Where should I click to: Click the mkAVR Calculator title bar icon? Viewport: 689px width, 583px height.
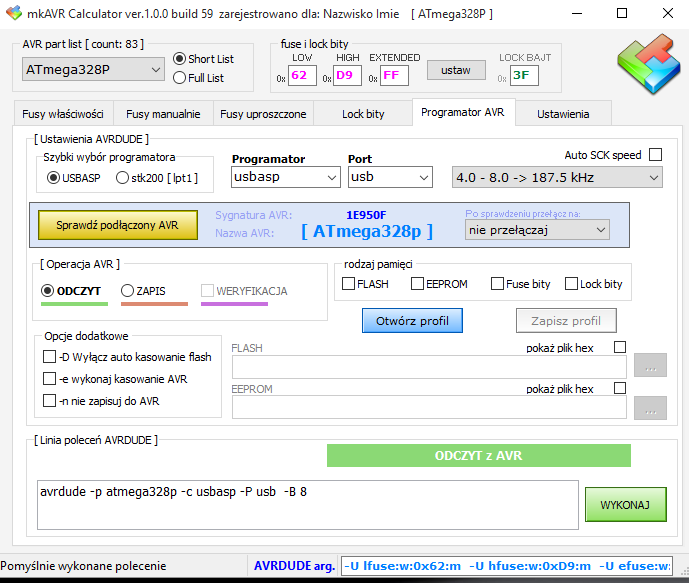[x=14, y=13]
